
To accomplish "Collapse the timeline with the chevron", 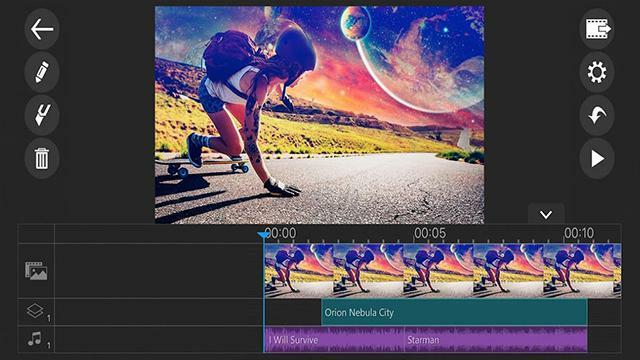I will click(x=546, y=214).
